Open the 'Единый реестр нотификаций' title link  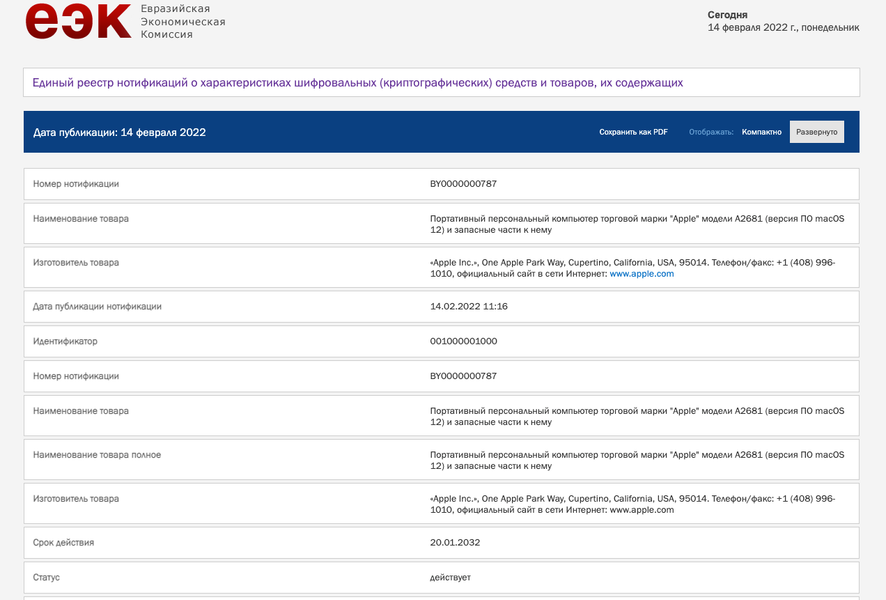(357, 82)
